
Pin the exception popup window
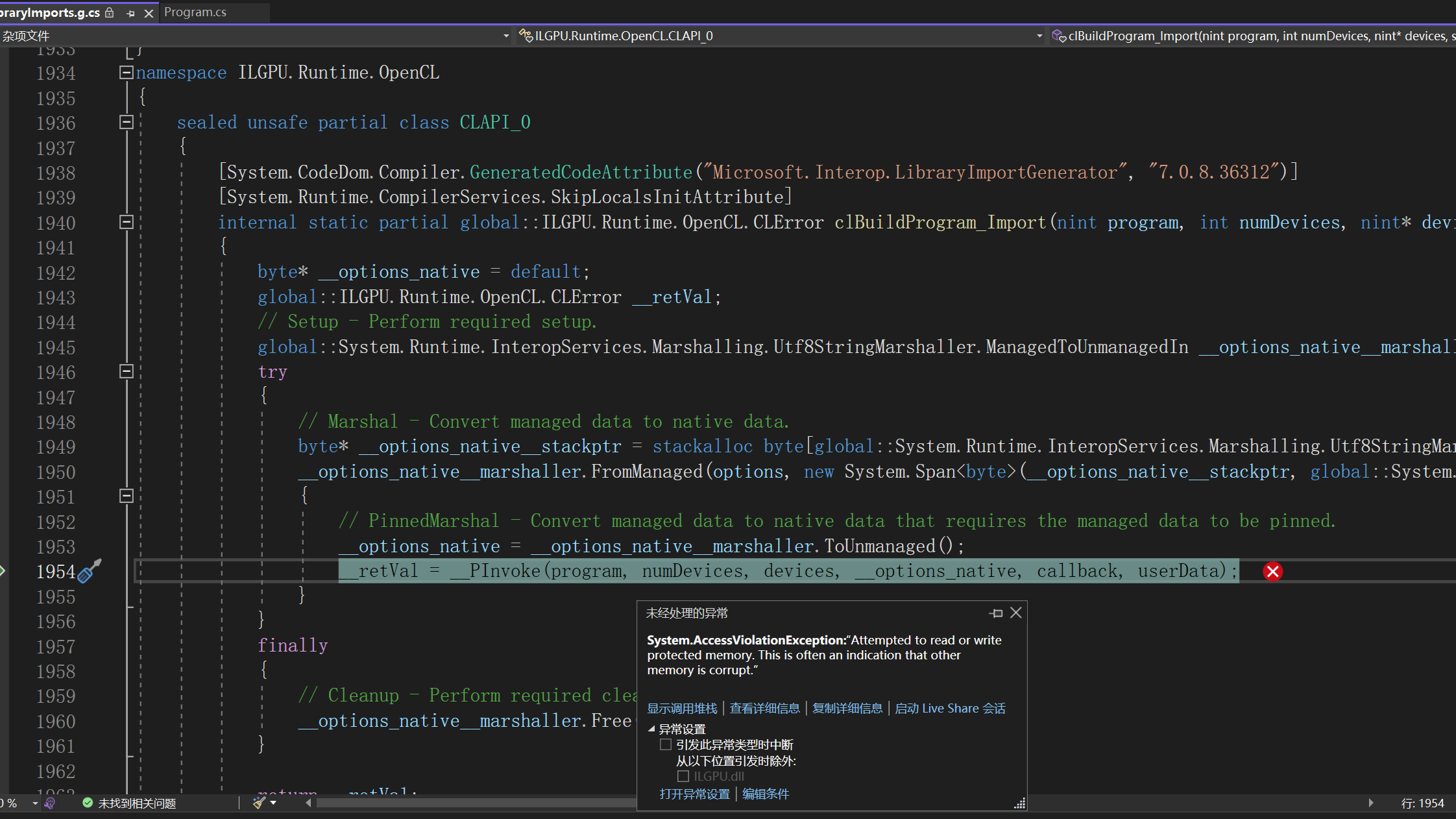[x=997, y=613]
